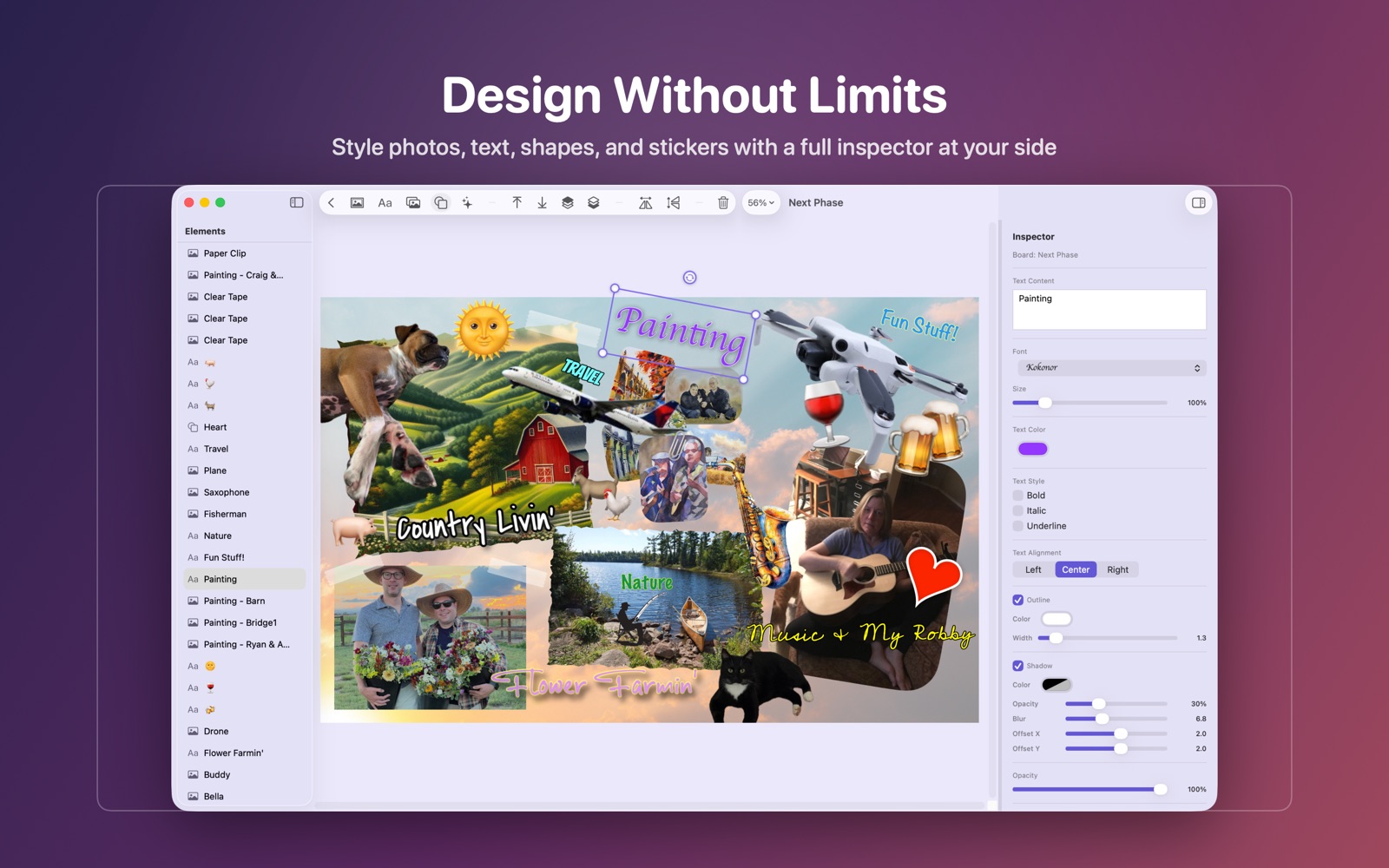Bring element to front with up-arrow icon
The width and height of the screenshot is (1389, 868).
[x=517, y=203]
